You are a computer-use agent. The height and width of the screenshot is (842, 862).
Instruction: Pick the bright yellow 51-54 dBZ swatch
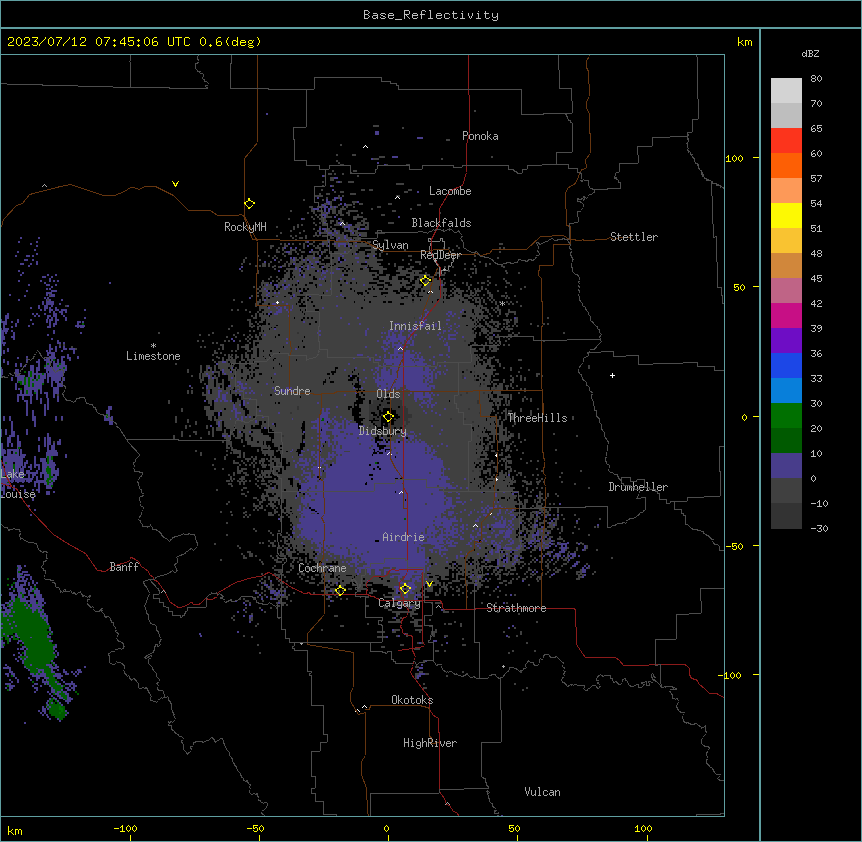[786, 215]
